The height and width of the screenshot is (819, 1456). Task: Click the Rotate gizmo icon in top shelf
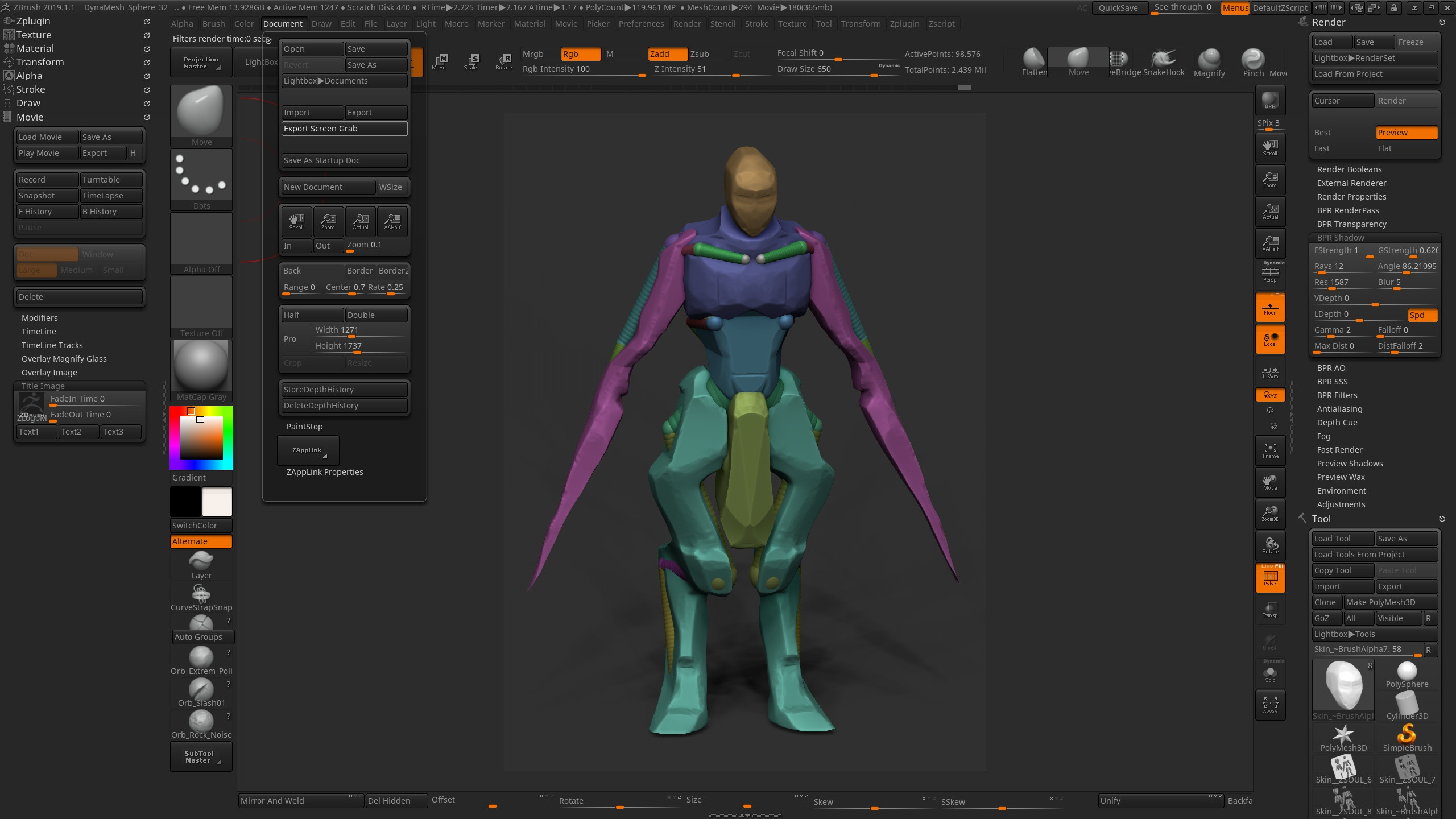504,61
